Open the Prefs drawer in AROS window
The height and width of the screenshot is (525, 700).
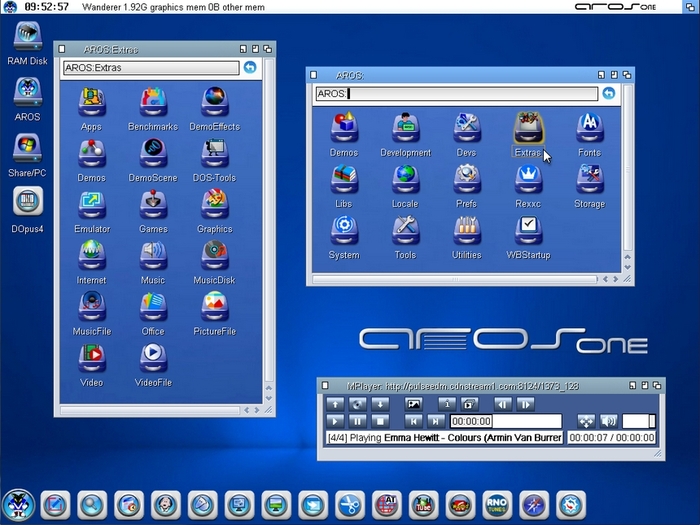coord(466,178)
